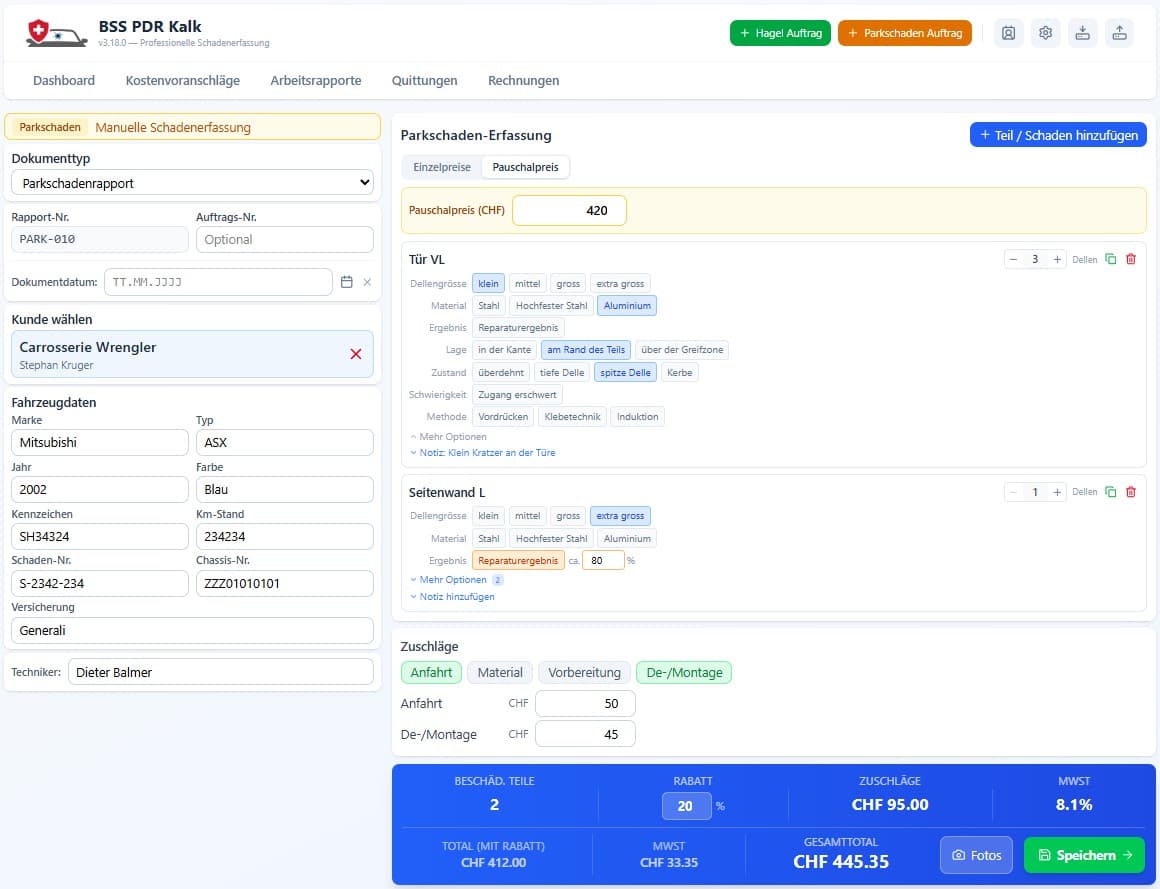Open the contacts icon in the header
Screen dimensions: 1160x889
pyautogui.click(x=1008, y=33)
